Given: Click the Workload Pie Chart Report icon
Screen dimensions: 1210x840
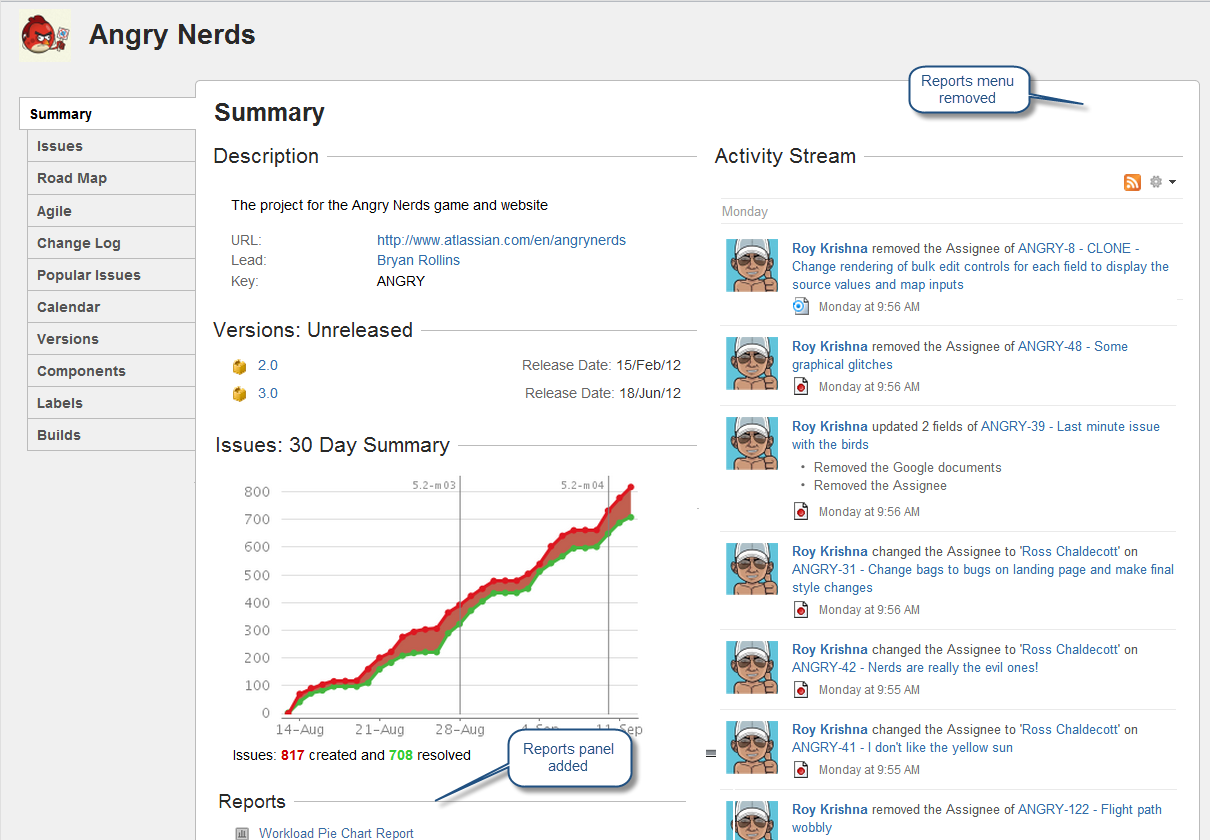Looking at the screenshot, I should (242, 833).
